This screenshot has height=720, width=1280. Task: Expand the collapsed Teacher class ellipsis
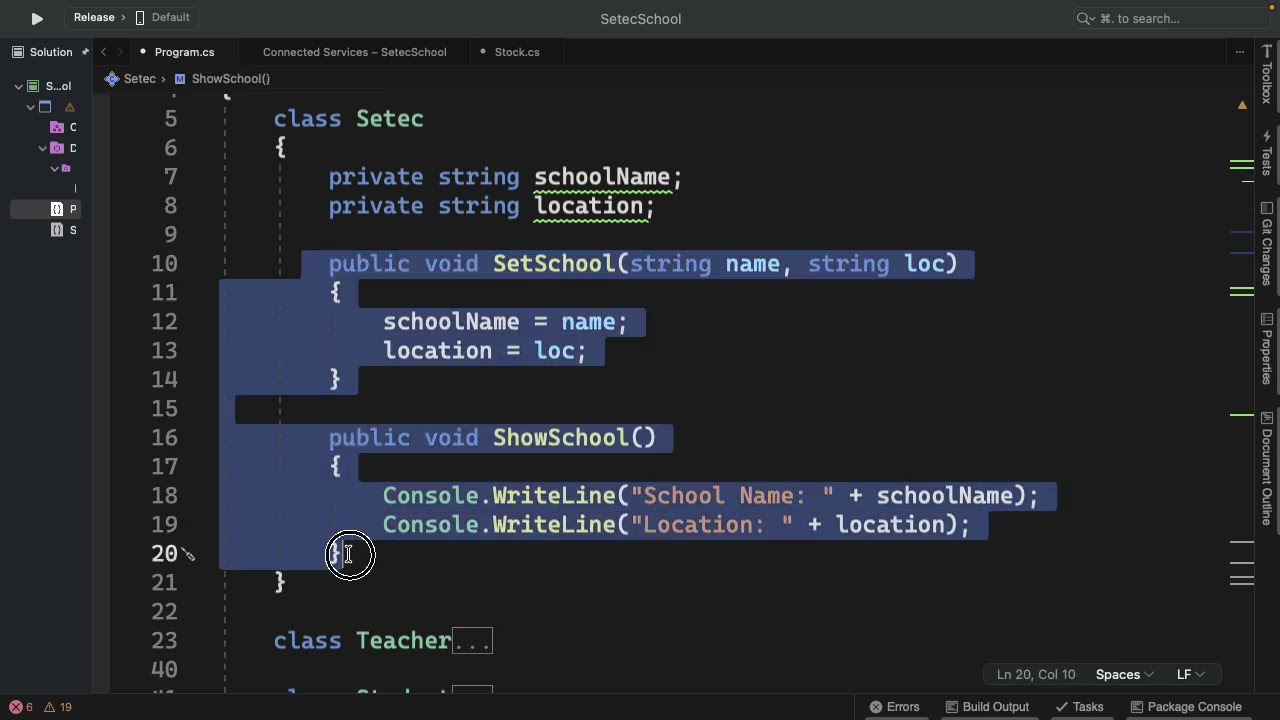coord(472,641)
